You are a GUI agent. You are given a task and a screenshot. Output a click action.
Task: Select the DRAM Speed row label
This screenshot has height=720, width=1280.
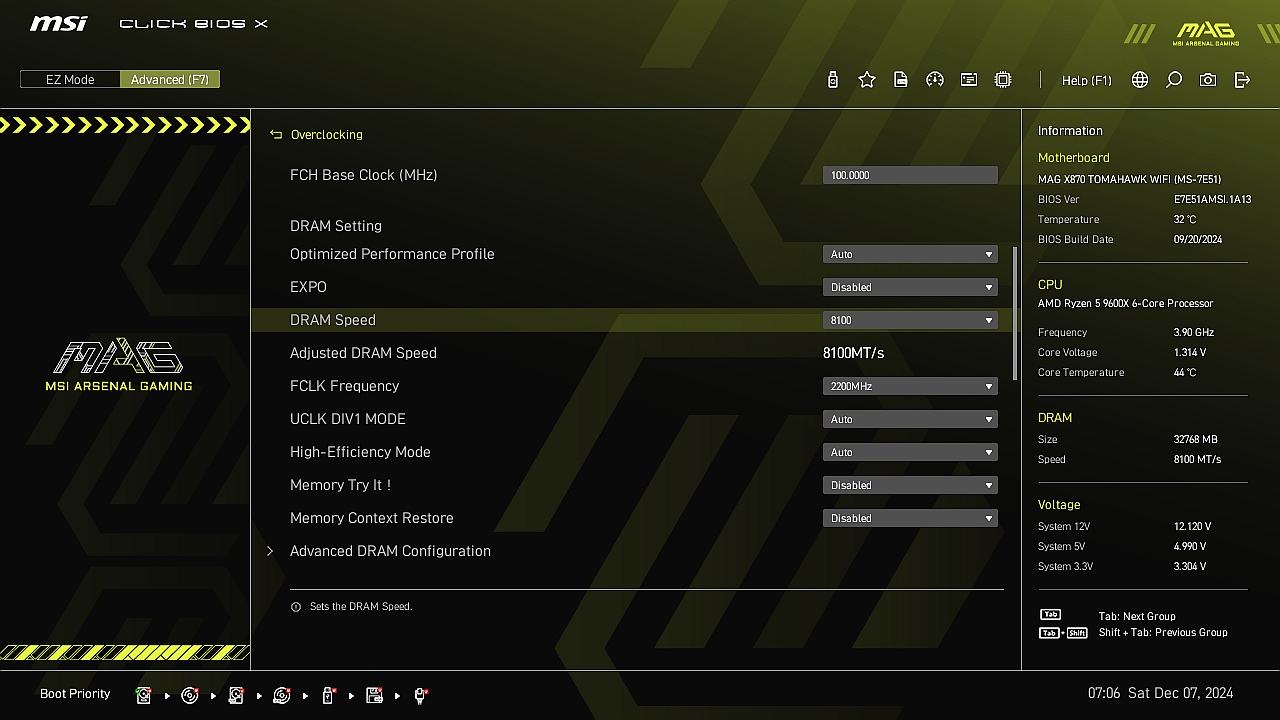(333, 320)
